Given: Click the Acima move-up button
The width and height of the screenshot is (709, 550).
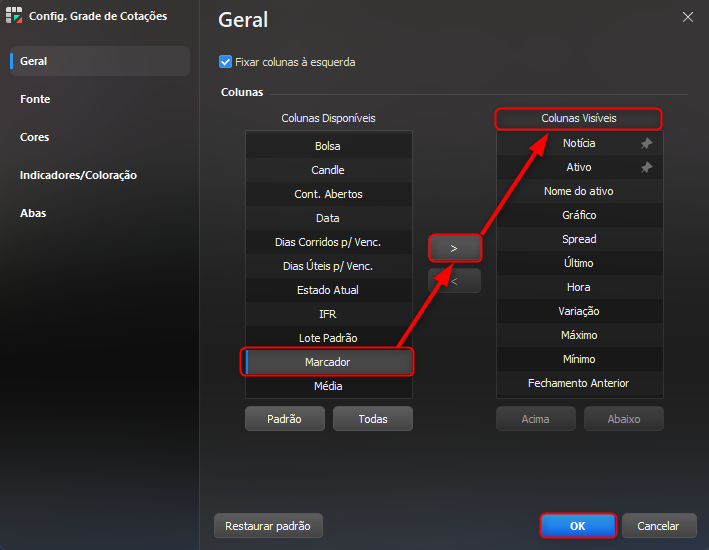Looking at the screenshot, I should (x=536, y=419).
